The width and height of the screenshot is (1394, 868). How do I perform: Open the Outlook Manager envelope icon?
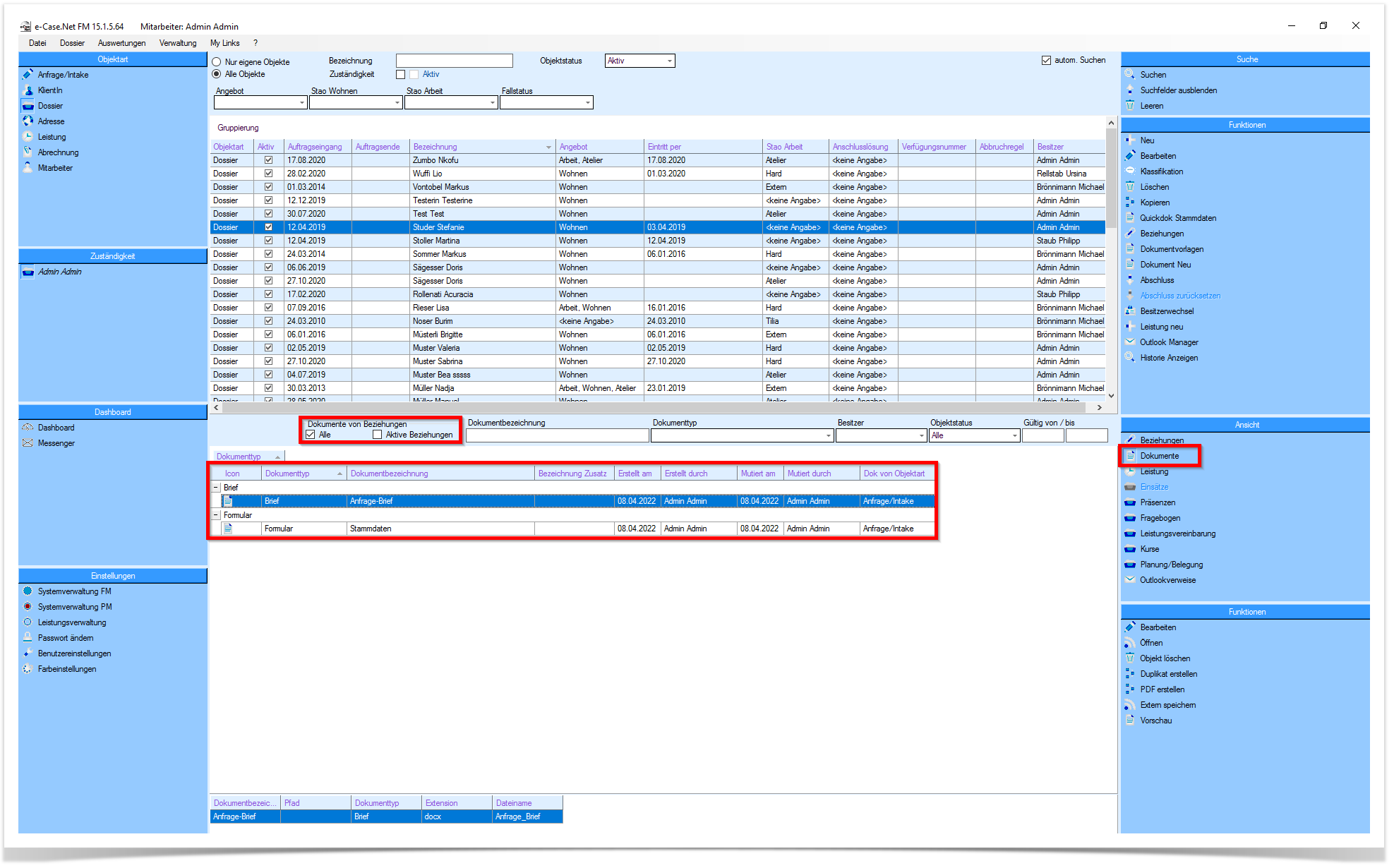point(1130,342)
